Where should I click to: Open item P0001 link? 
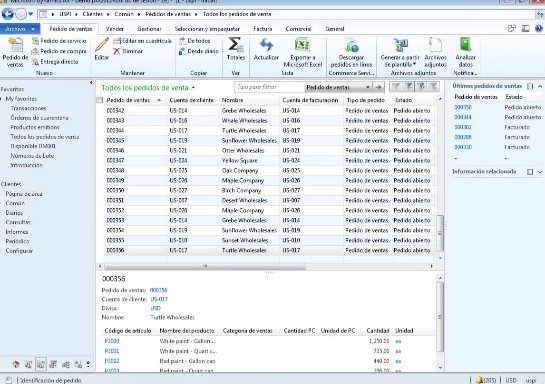[x=112, y=351]
